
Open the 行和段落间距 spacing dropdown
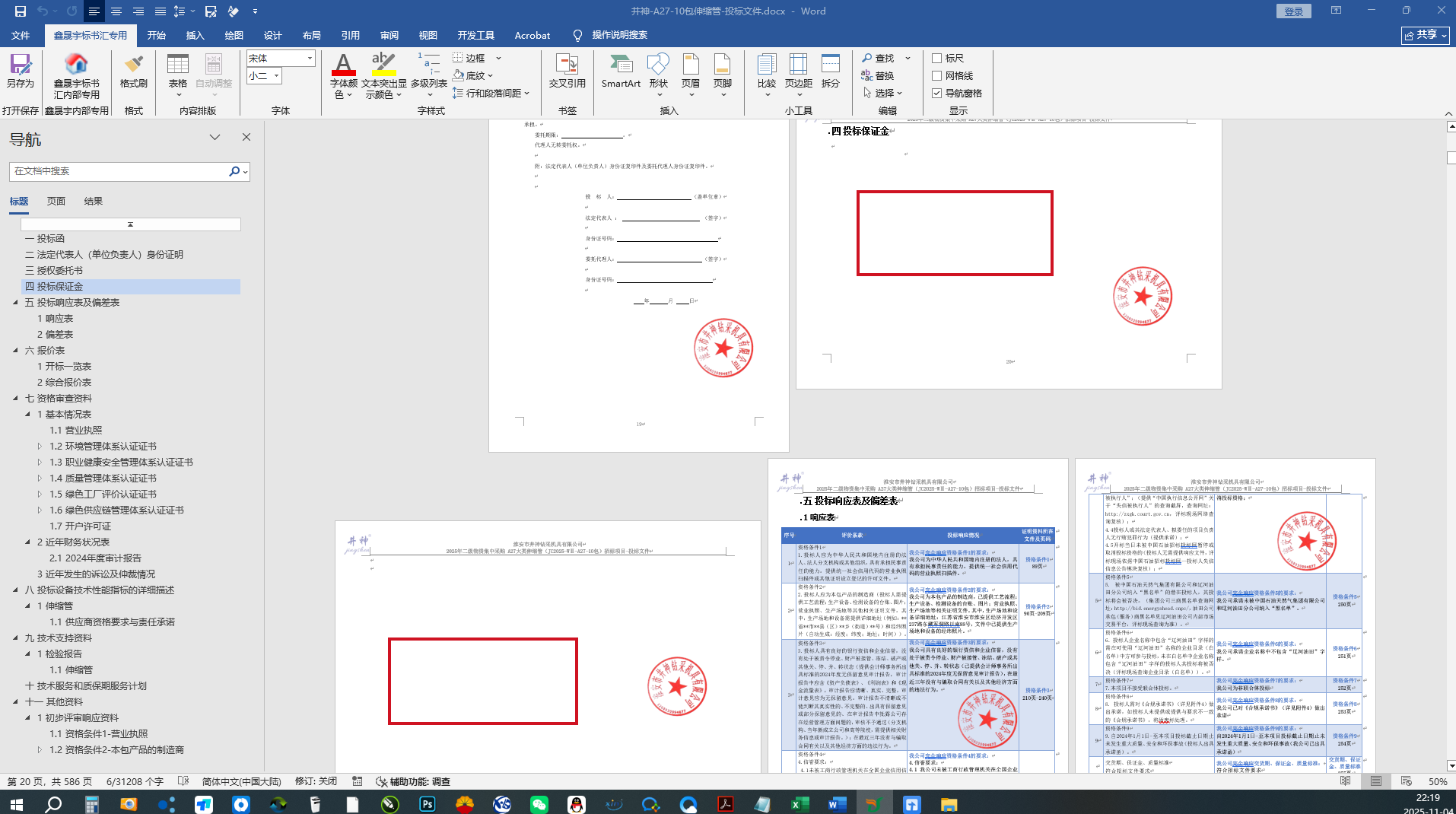pos(491,93)
